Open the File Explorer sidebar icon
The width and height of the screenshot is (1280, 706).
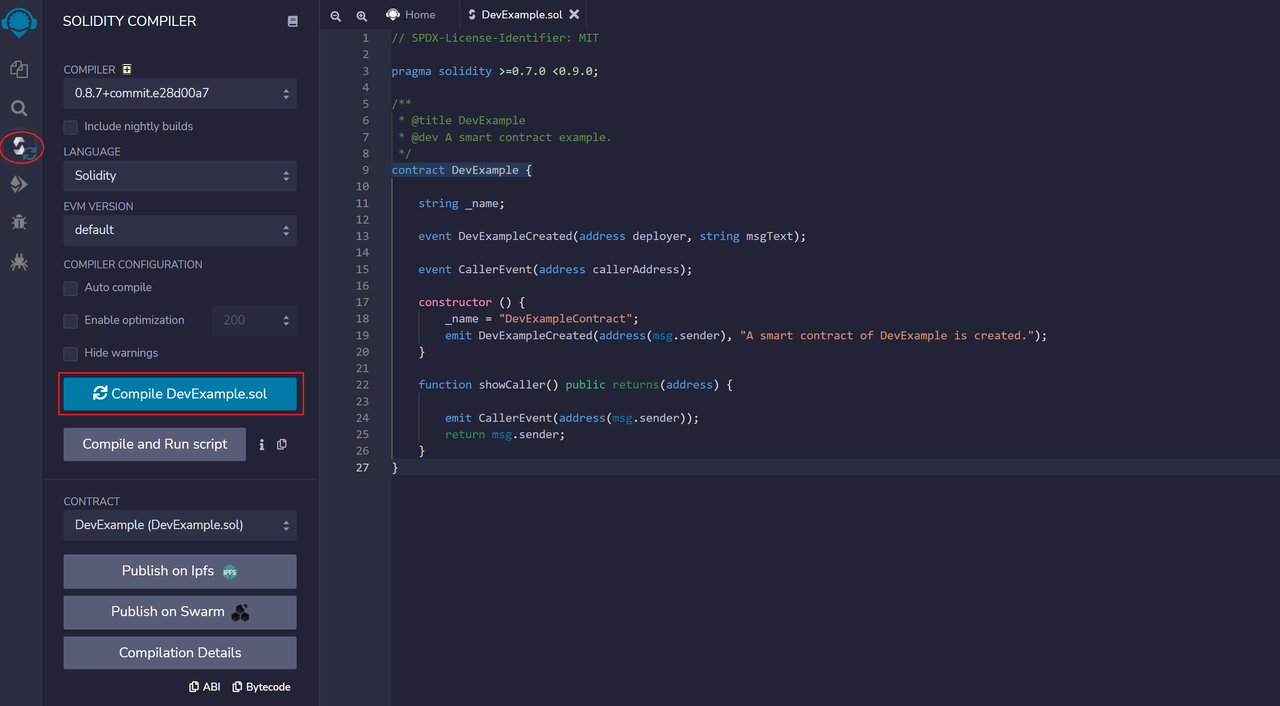coord(19,69)
